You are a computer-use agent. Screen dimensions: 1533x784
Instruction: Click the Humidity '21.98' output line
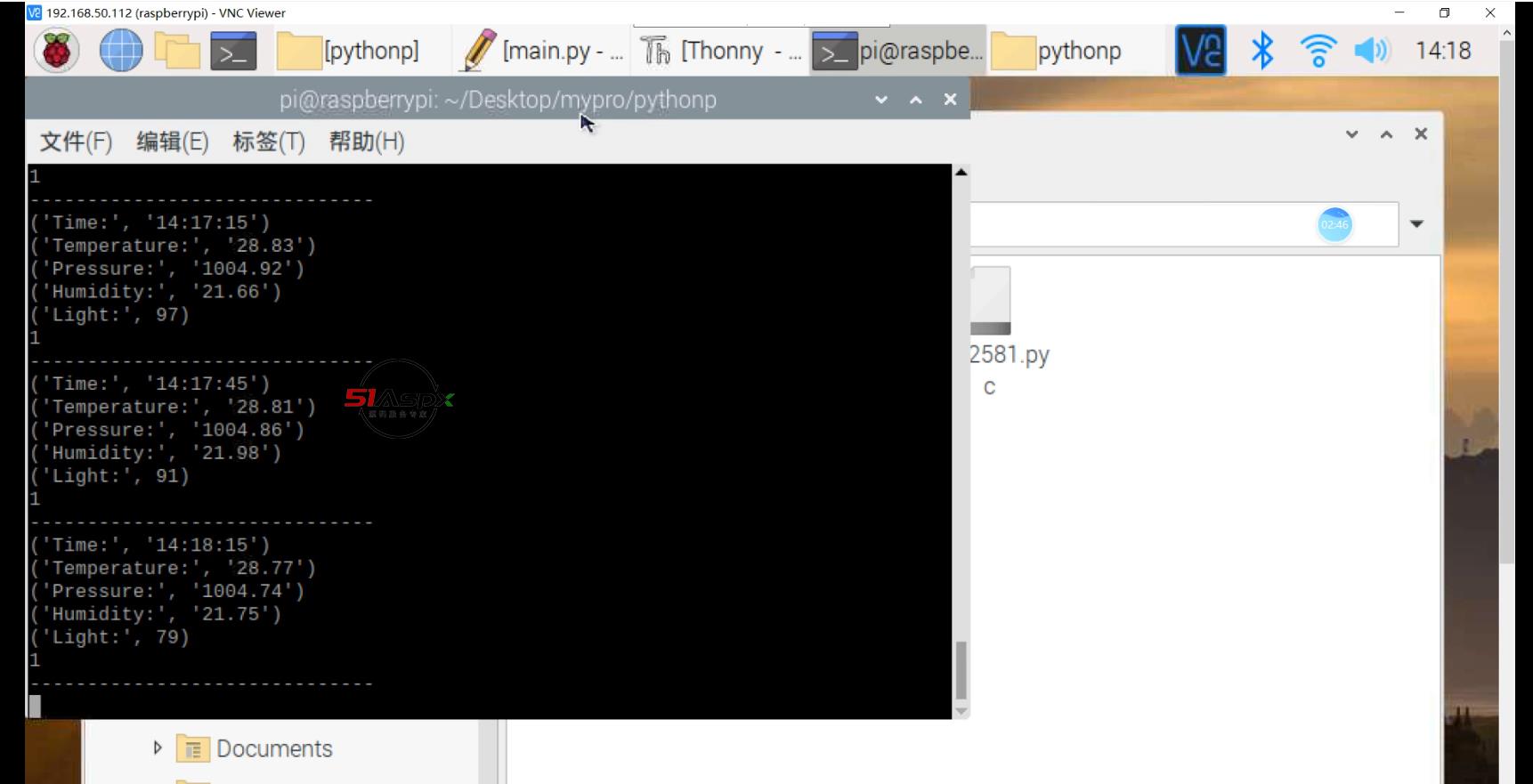pyautogui.click(x=156, y=453)
